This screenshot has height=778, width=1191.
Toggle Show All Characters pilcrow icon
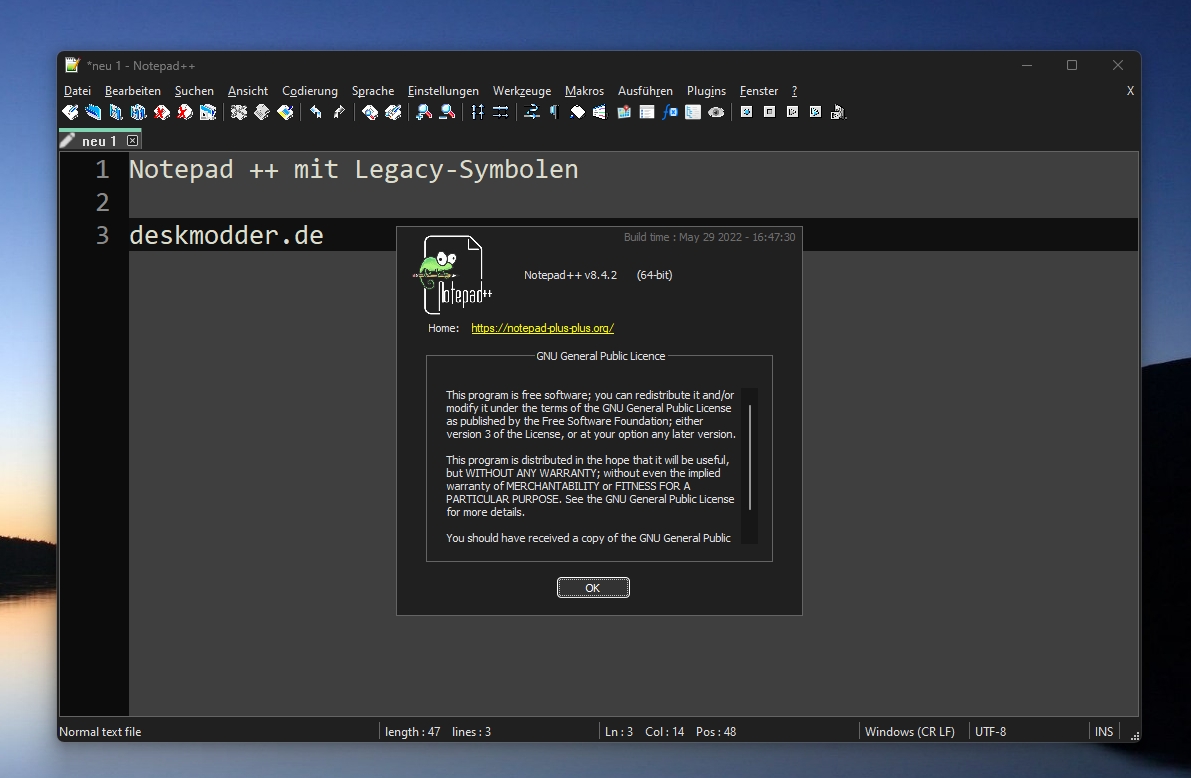(x=554, y=112)
